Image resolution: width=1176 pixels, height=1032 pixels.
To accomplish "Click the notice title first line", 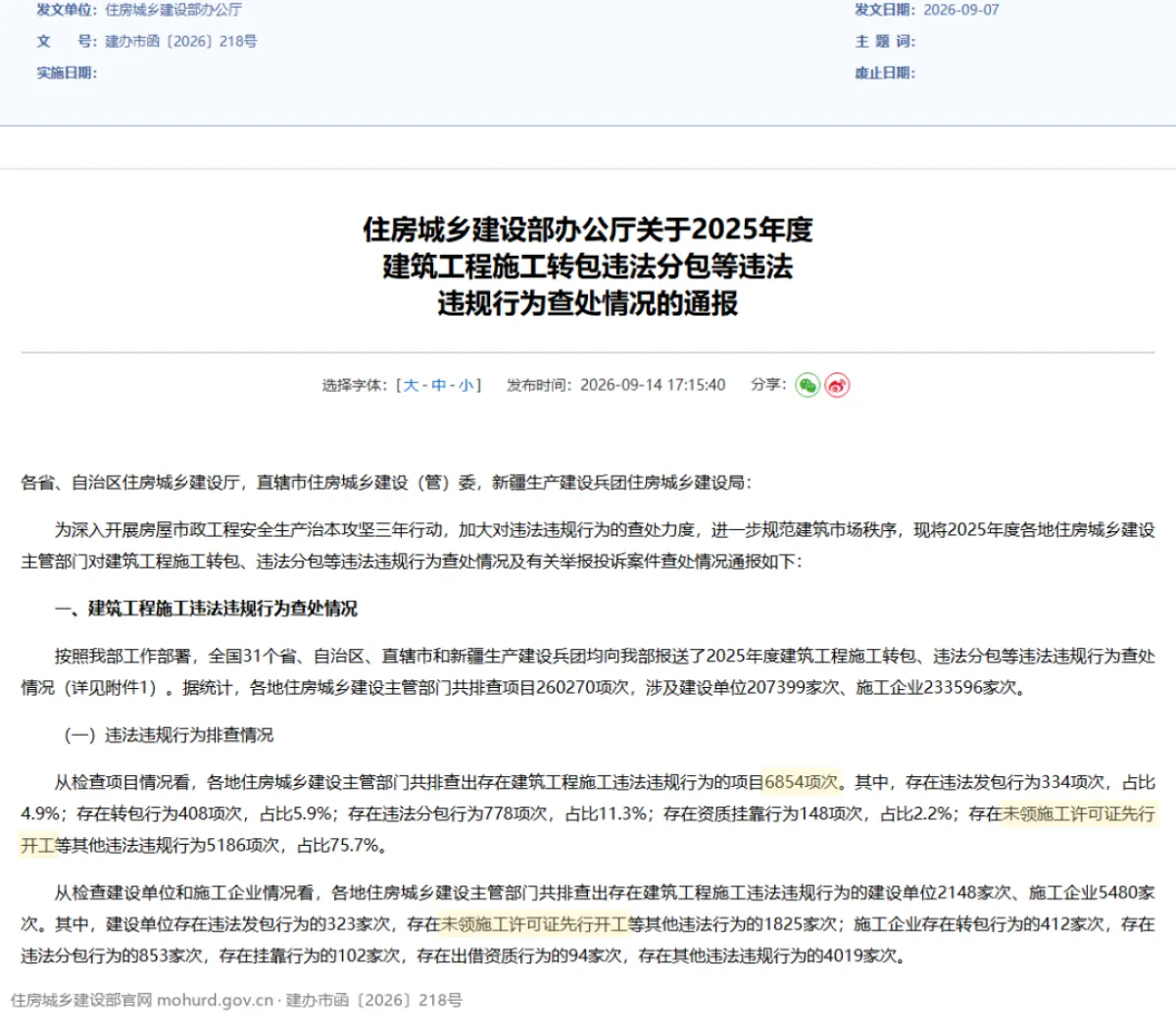I will click(x=588, y=229).
